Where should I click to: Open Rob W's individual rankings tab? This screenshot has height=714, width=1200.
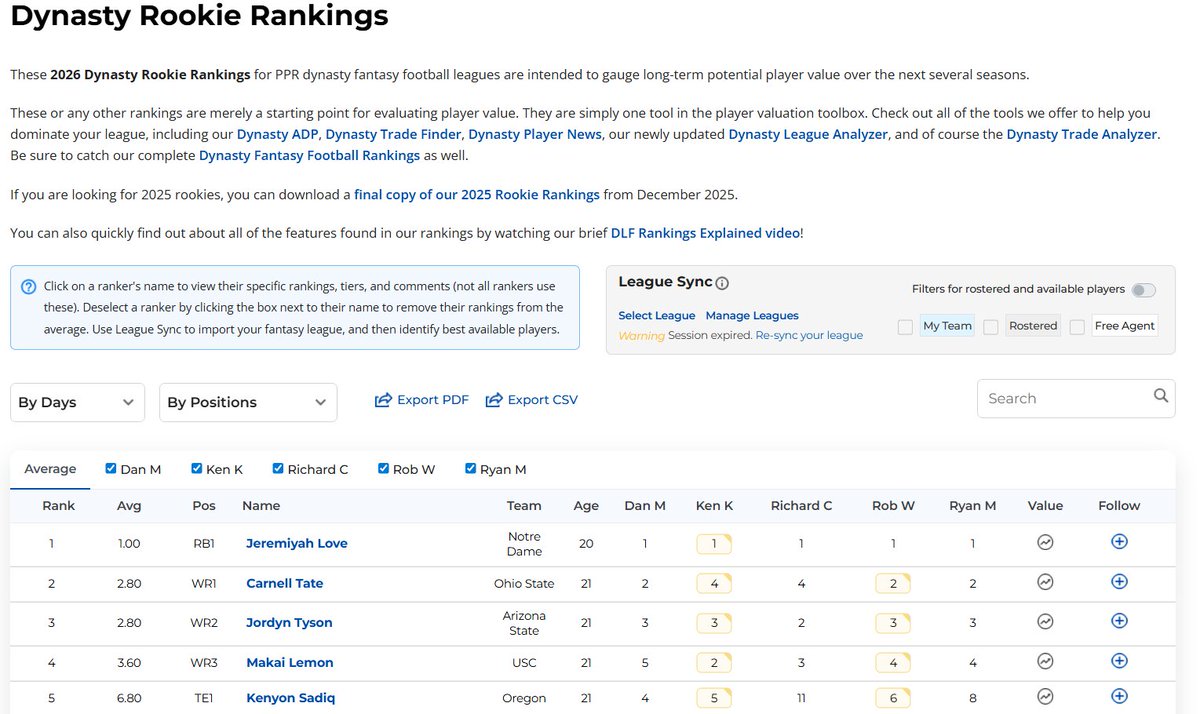click(x=414, y=469)
